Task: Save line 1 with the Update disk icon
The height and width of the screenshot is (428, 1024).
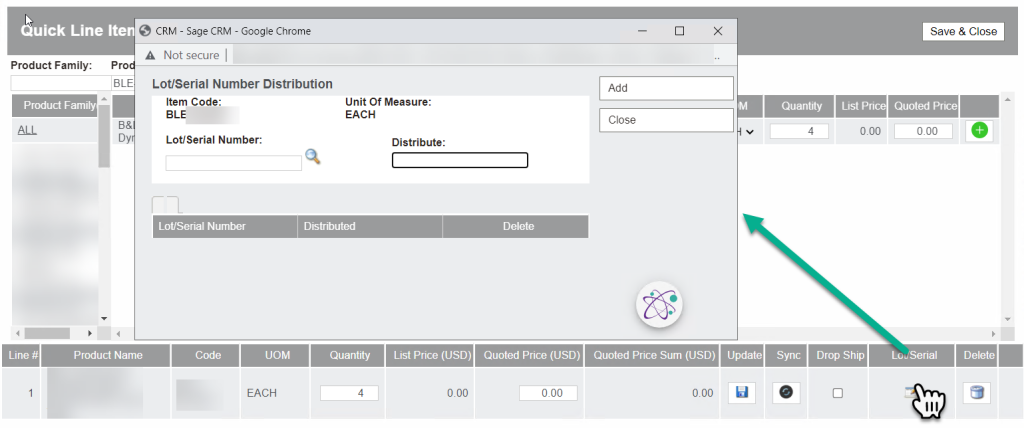Action: pos(741,392)
